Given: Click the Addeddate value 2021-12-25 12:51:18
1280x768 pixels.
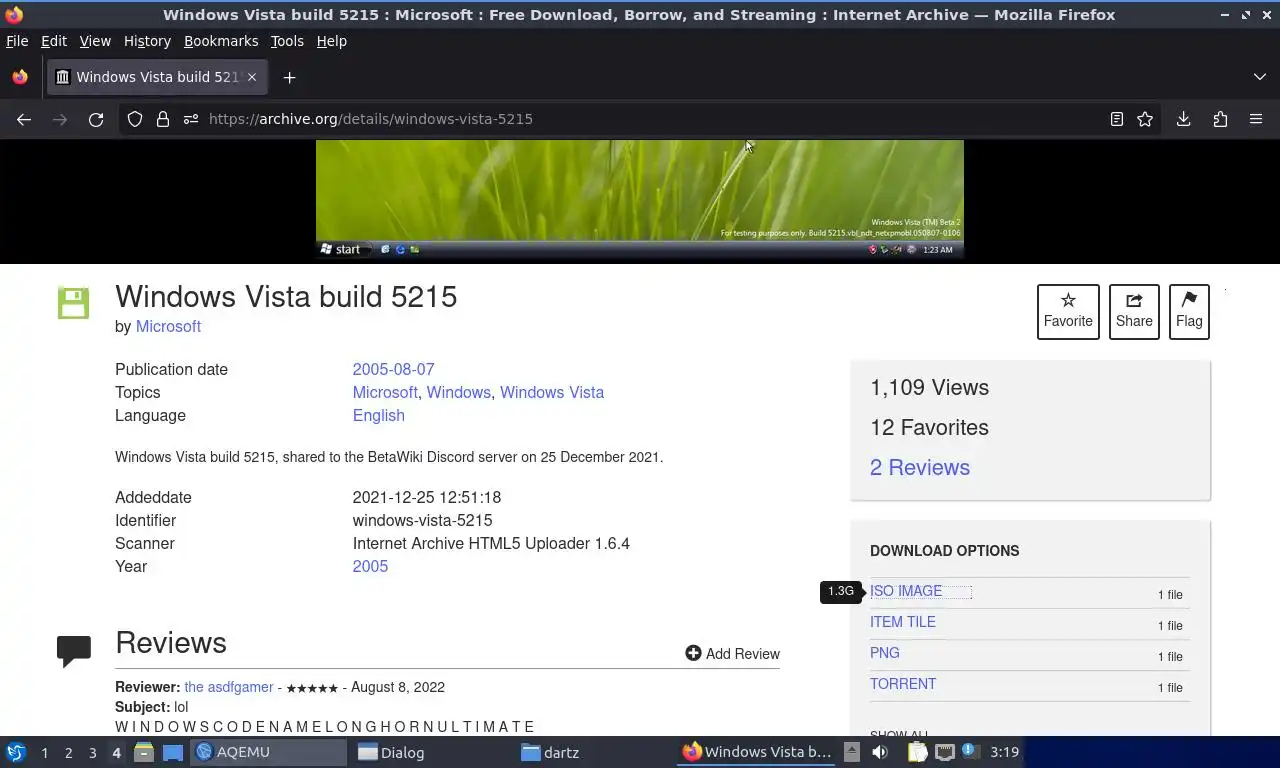Looking at the screenshot, I should pyautogui.click(x=427, y=498).
